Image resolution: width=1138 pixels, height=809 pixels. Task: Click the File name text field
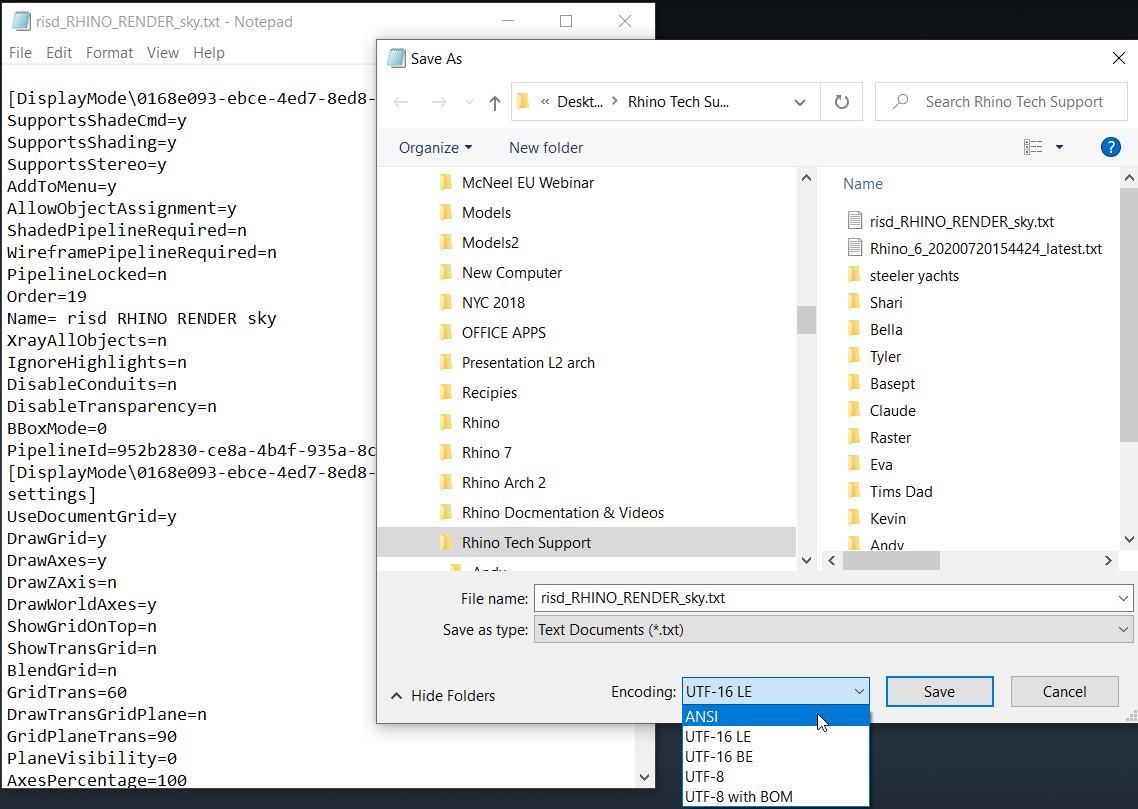coord(833,598)
